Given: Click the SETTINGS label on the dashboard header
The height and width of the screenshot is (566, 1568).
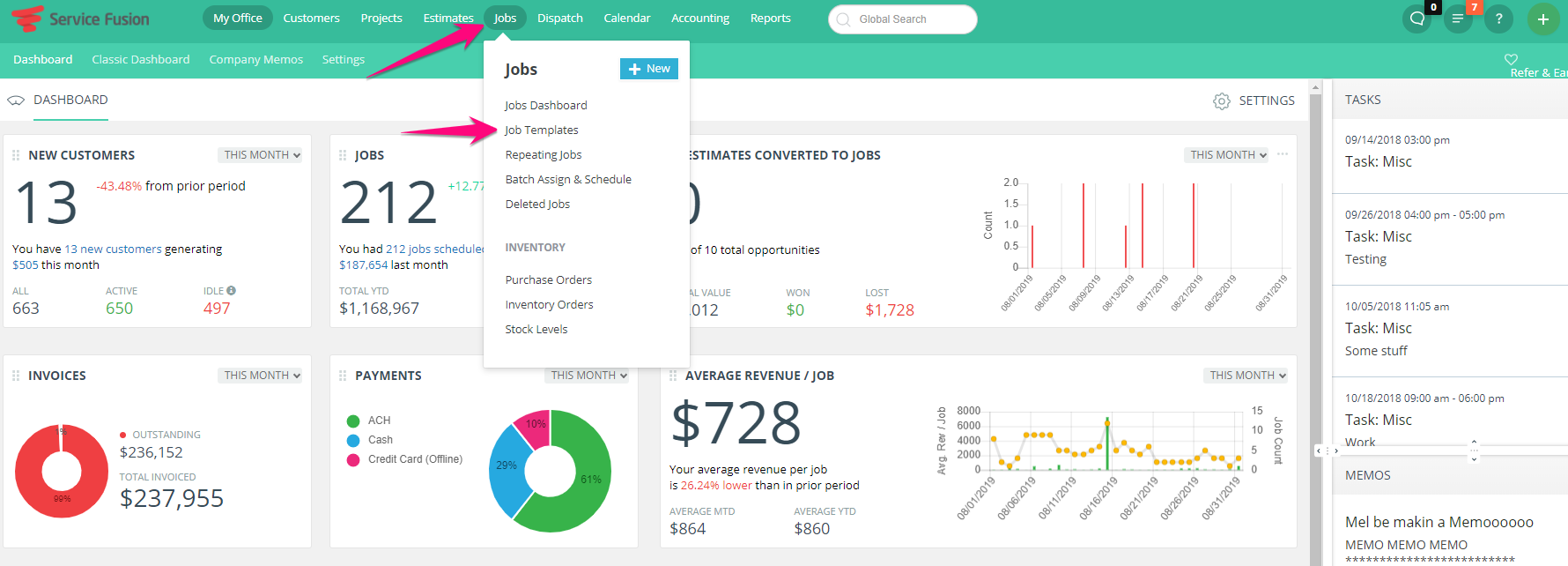Looking at the screenshot, I should [1267, 101].
